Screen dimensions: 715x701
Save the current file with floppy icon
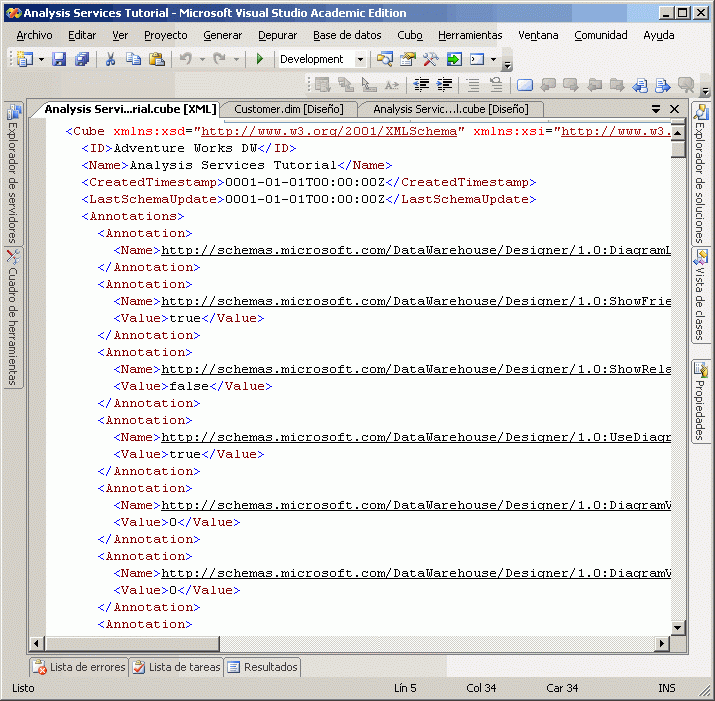(59, 59)
